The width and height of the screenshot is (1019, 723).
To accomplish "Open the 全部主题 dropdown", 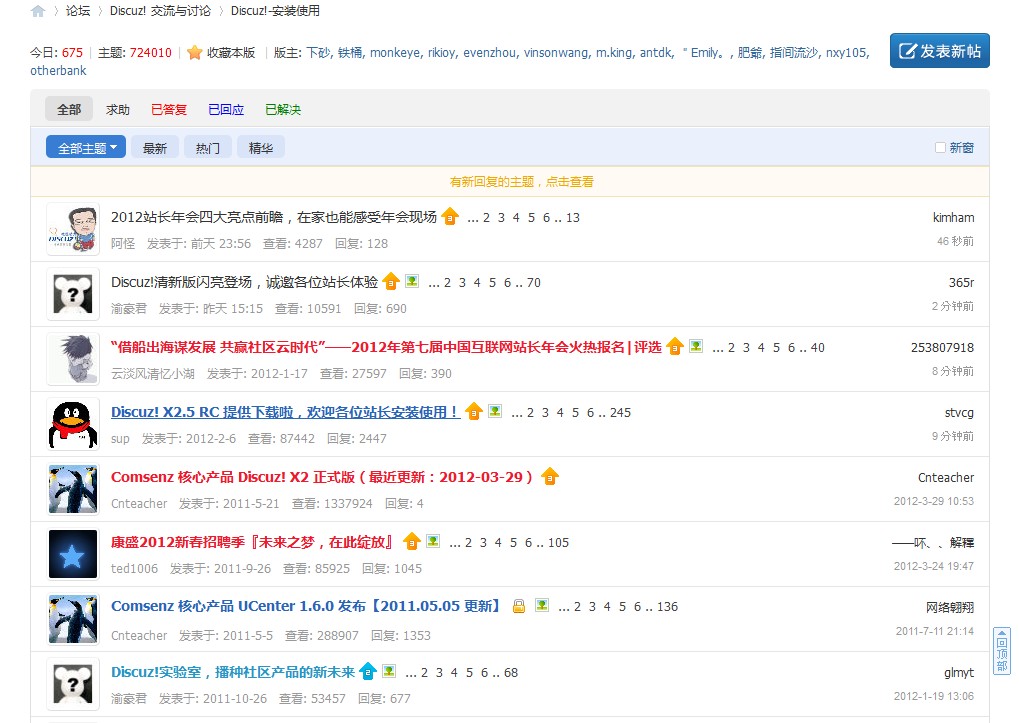I will pos(86,147).
